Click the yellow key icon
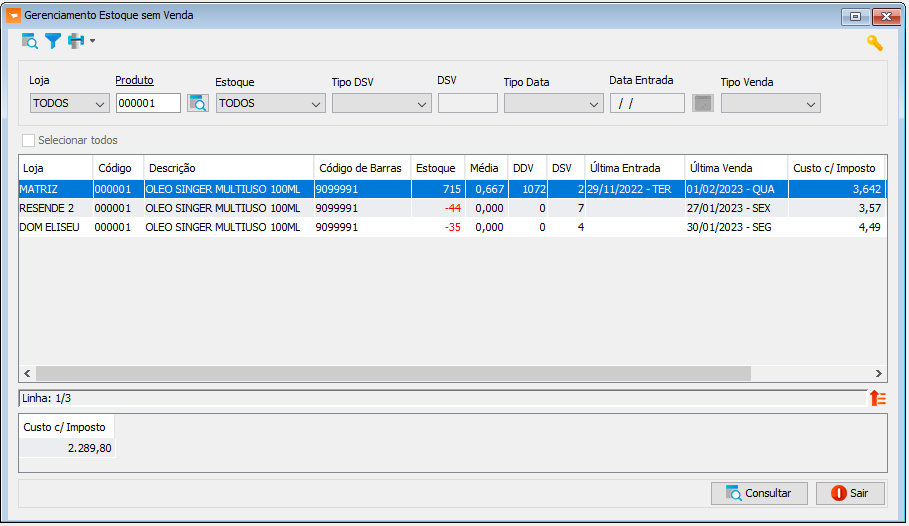 point(875,43)
